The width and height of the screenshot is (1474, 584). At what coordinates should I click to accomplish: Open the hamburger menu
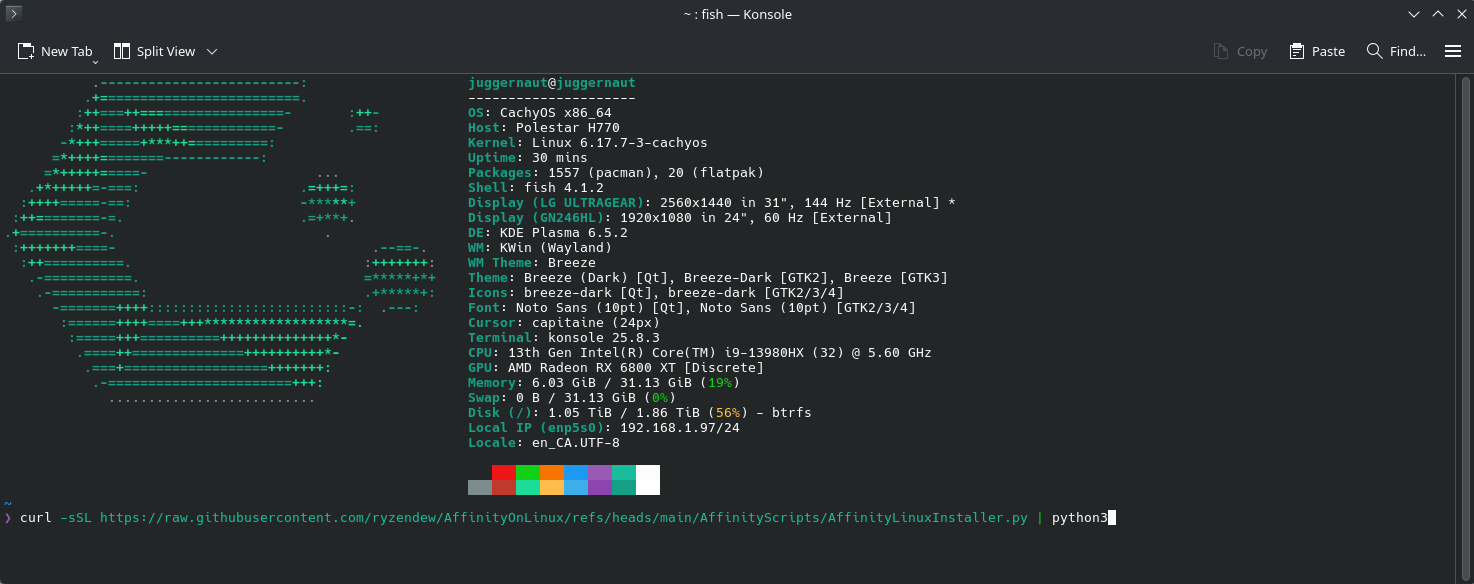point(1453,51)
